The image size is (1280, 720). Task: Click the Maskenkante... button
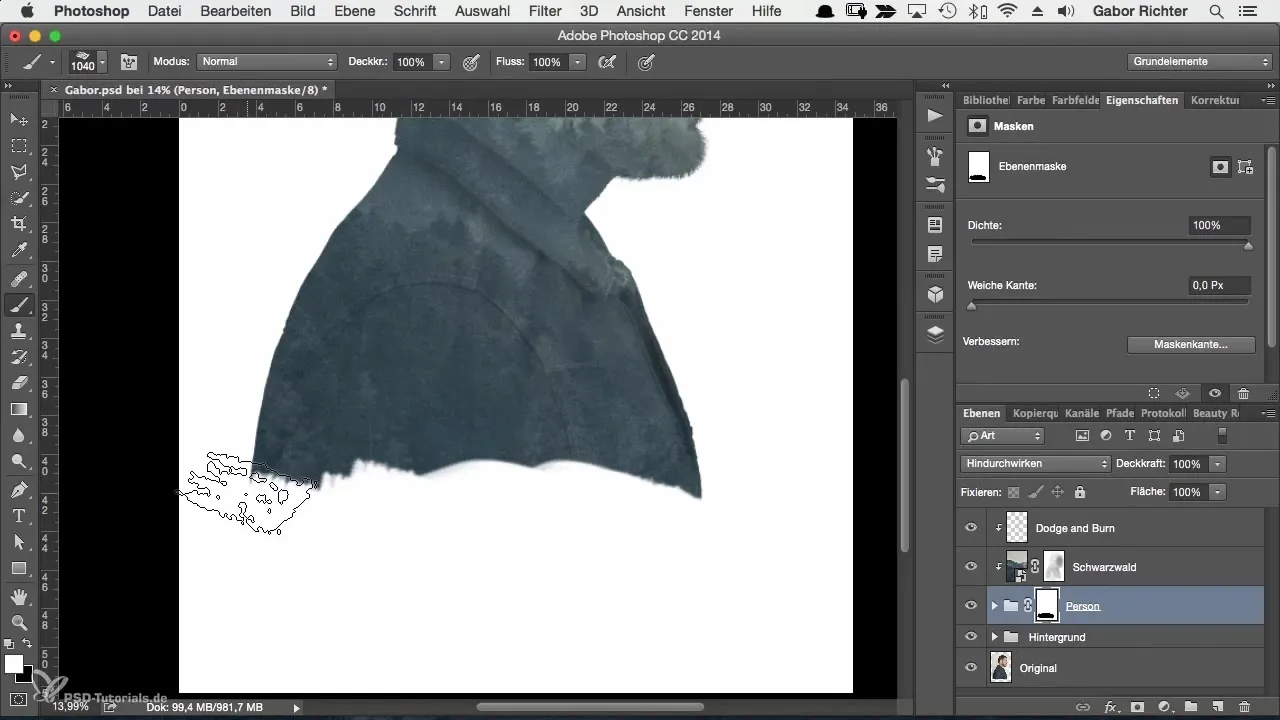[1190, 344]
